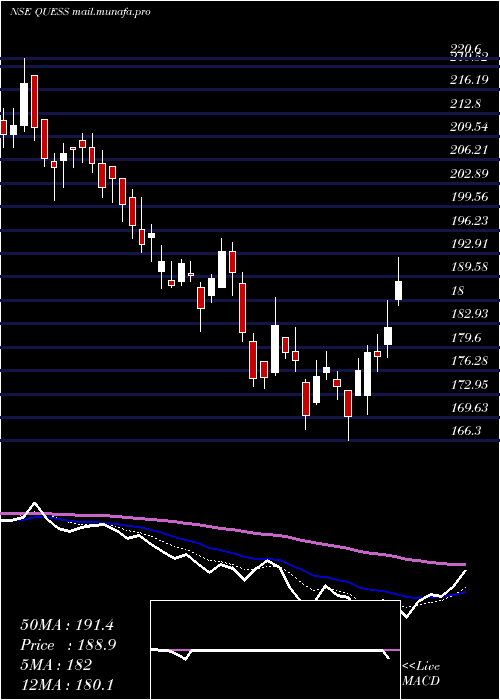The width and height of the screenshot is (500, 700).
Task: Click the 179.6 price level label
Action: tap(466, 338)
